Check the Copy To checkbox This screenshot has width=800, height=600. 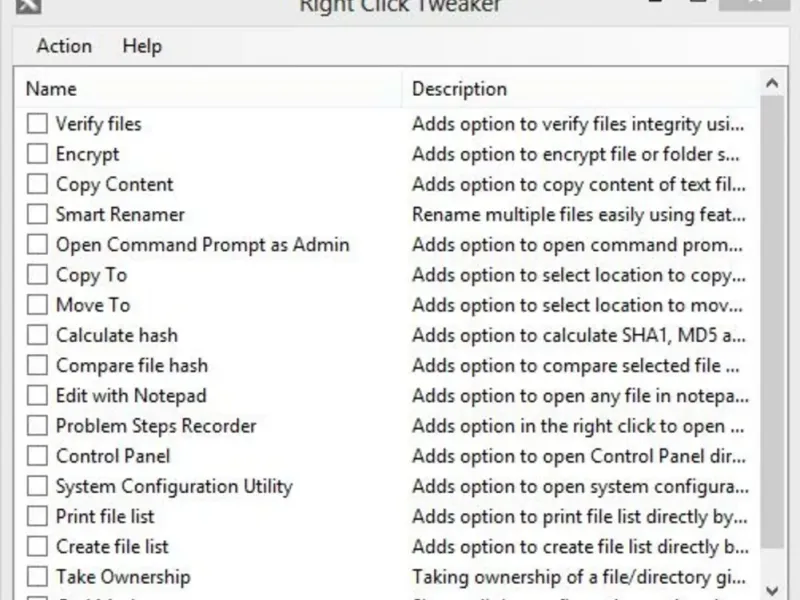click(x=38, y=275)
